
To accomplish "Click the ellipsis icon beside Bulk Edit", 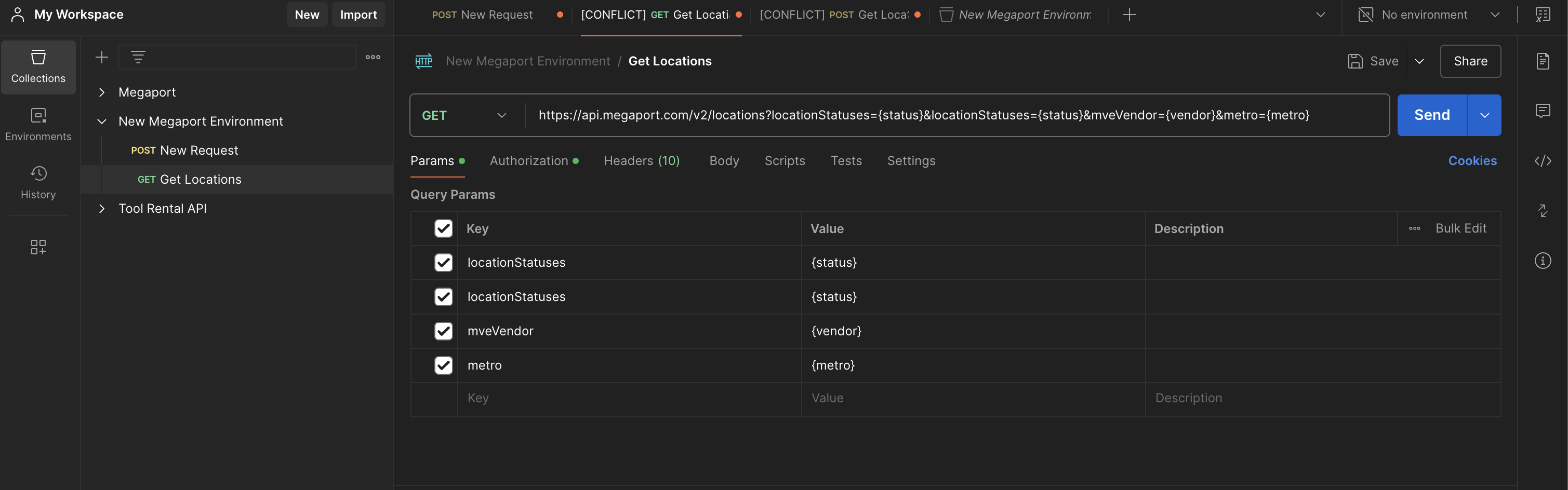I will (1415, 228).
